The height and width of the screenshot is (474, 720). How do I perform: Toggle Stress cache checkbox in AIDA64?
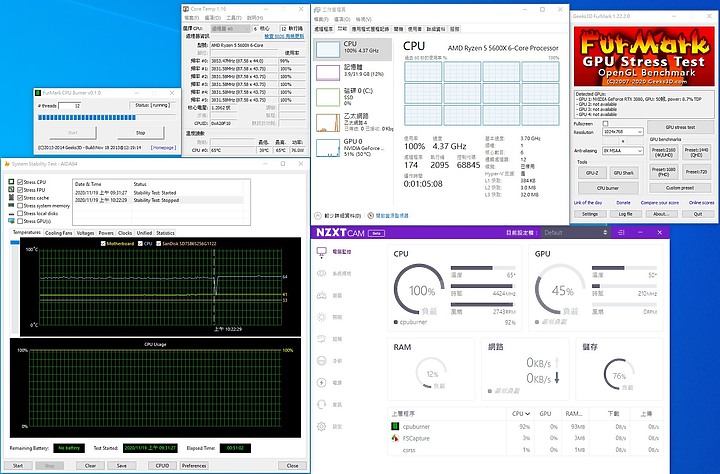(20, 198)
